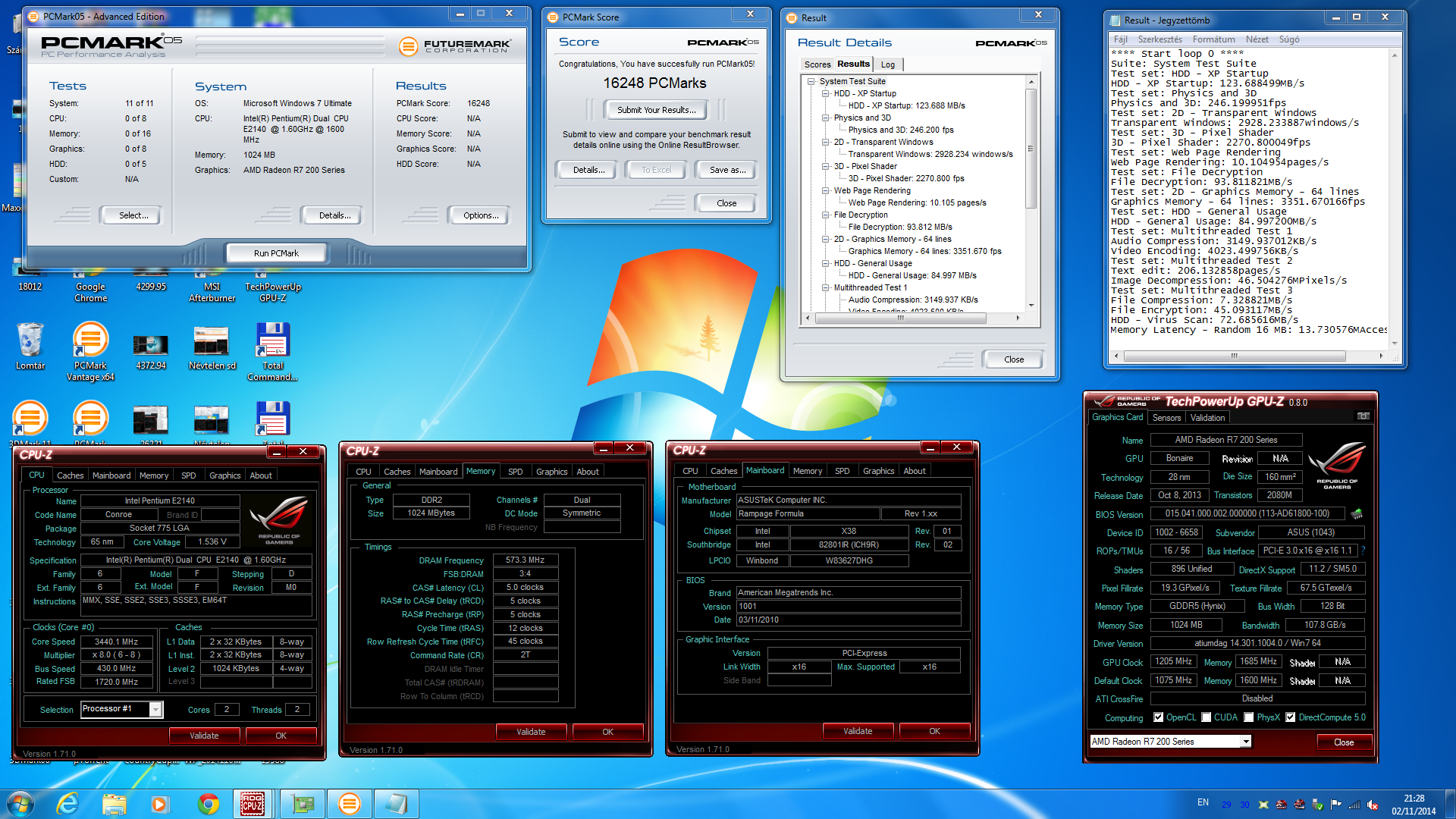Click the EN language indicator in tray
1456x819 pixels.
1203,802
